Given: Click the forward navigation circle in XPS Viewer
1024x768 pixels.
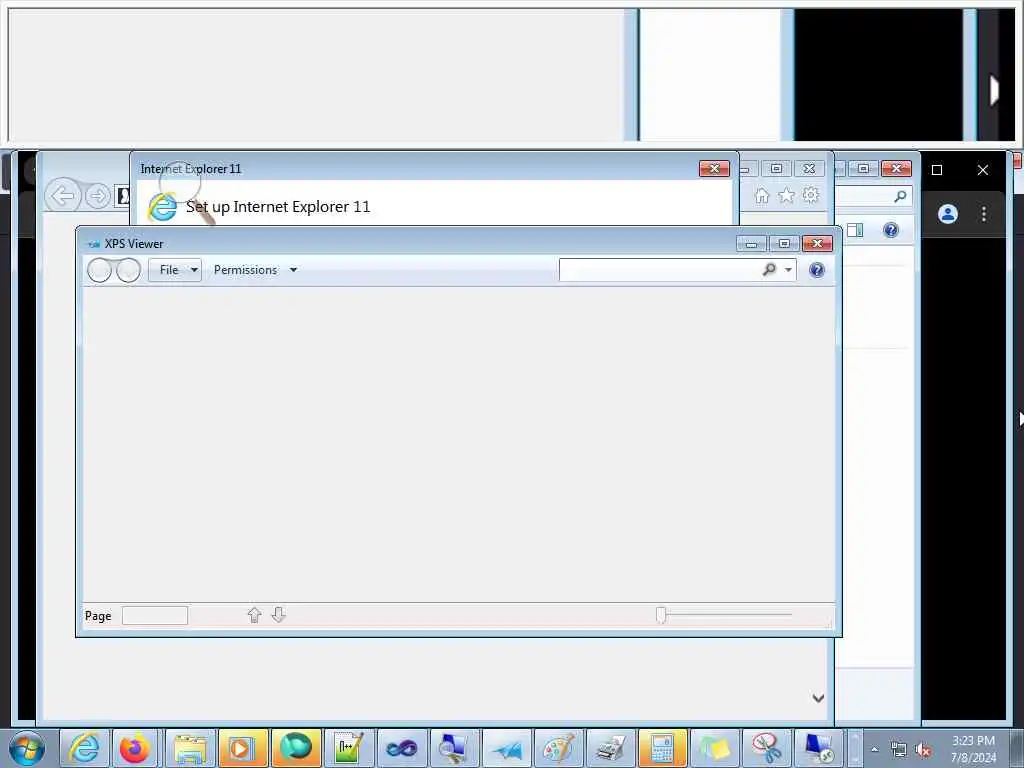Looking at the screenshot, I should (128, 270).
